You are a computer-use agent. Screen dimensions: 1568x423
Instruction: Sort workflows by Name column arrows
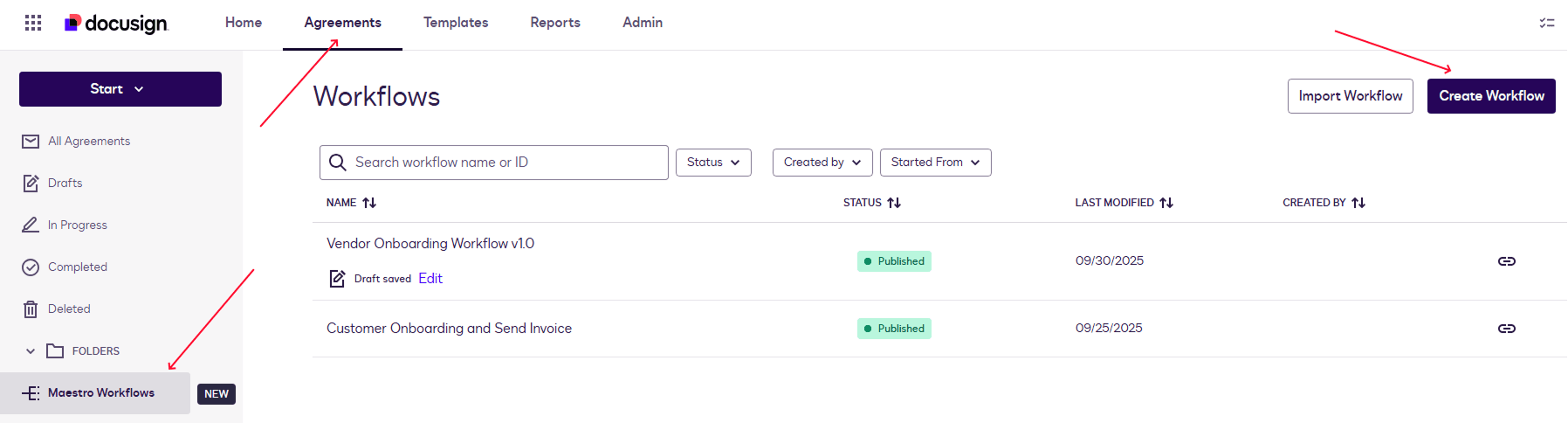point(369,203)
